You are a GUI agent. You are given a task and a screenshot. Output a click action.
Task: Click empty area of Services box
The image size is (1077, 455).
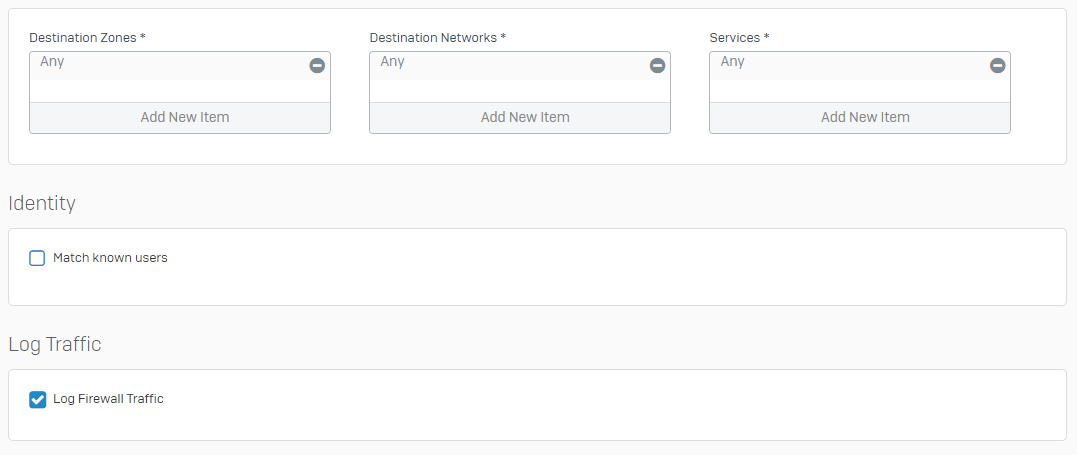tap(860, 91)
